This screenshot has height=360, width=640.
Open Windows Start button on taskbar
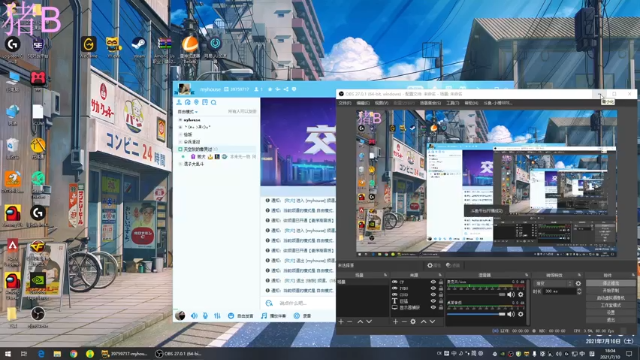(8, 353)
